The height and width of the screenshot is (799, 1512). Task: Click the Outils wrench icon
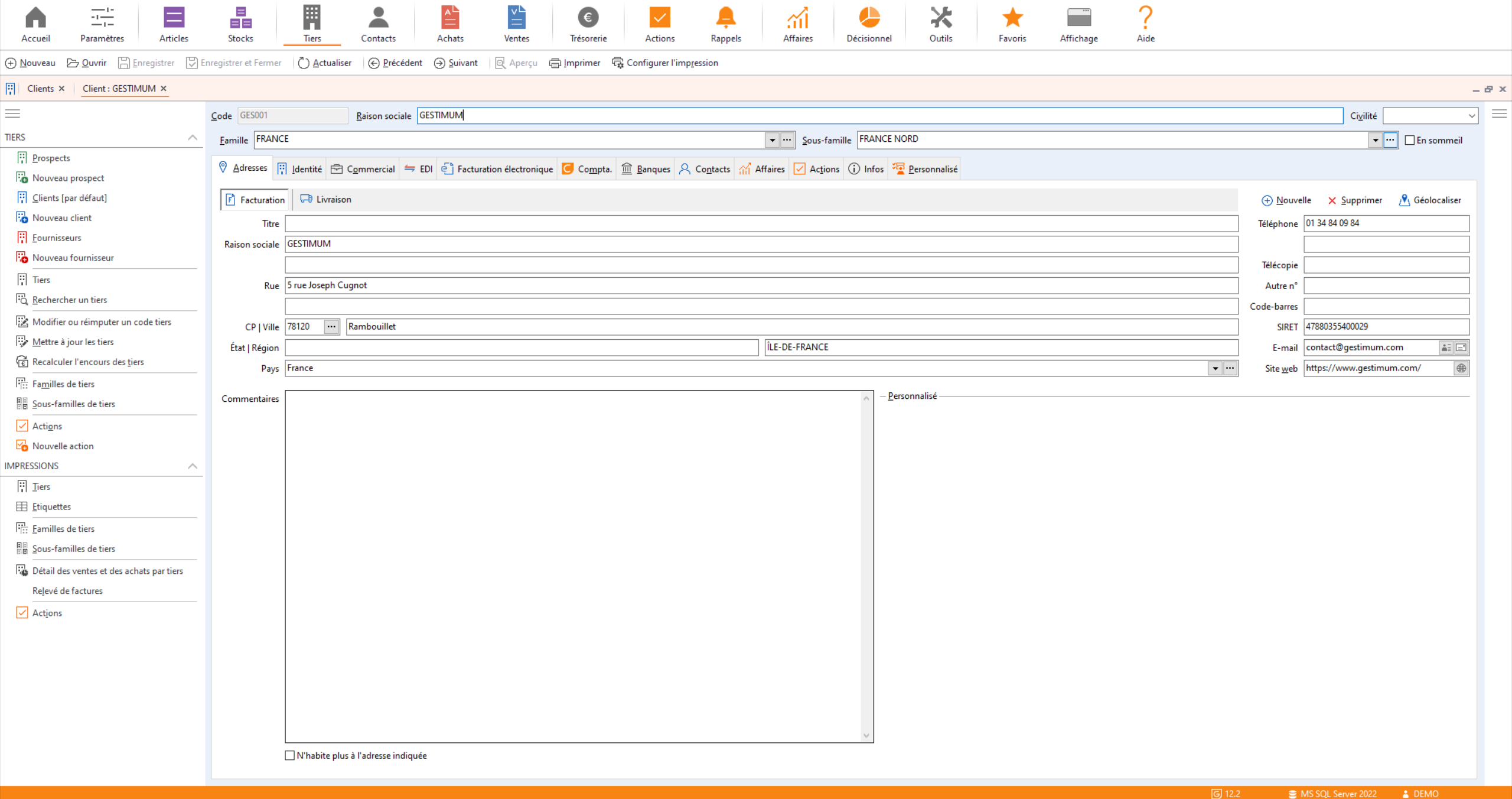pyautogui.click(x=940, y=18)
